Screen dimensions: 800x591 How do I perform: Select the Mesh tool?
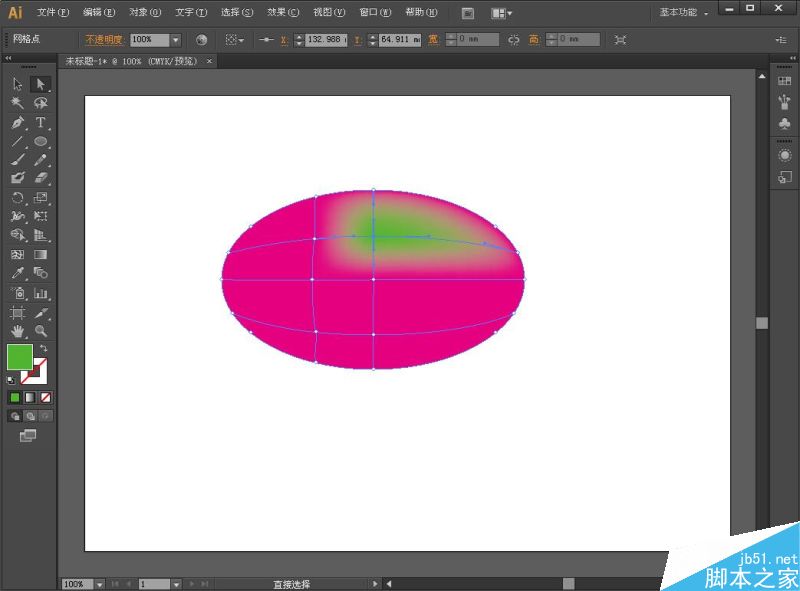pos(17,254)
